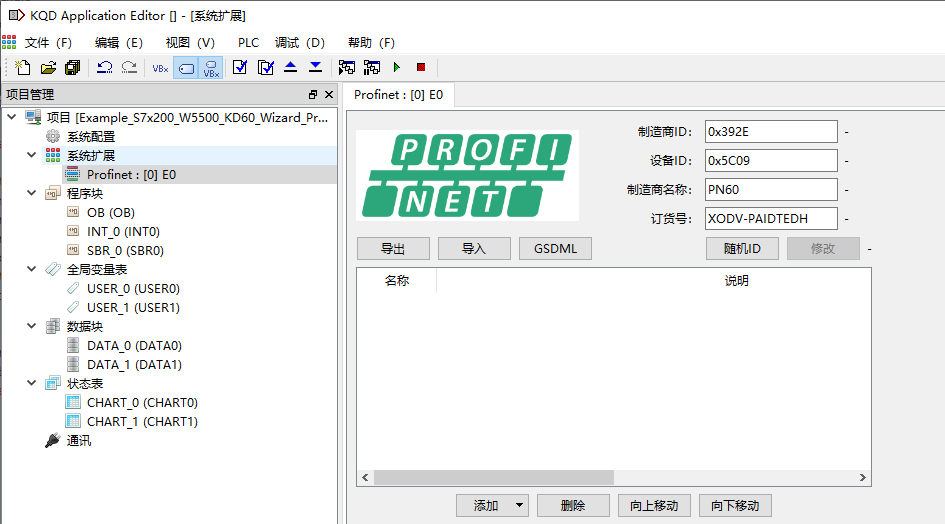Open the 调试 (D) menu
This screenshot has height=524, width=945.
(300, 43)
